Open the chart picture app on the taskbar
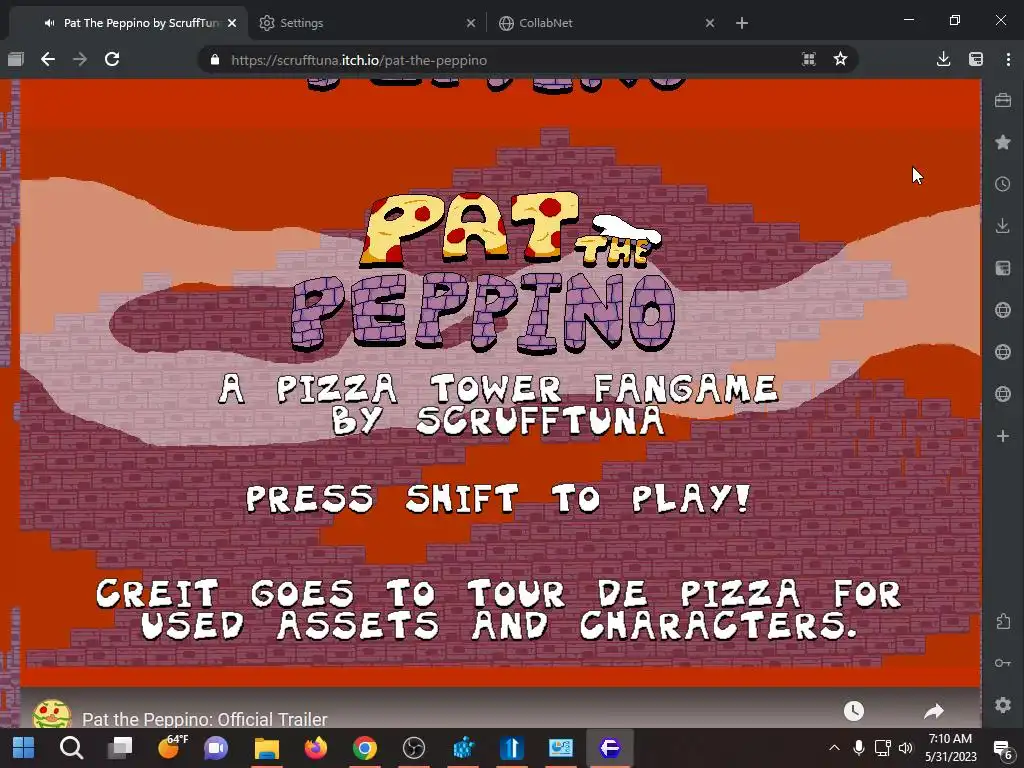This screenshot has width=1024, height=768. tap(560, 748)
